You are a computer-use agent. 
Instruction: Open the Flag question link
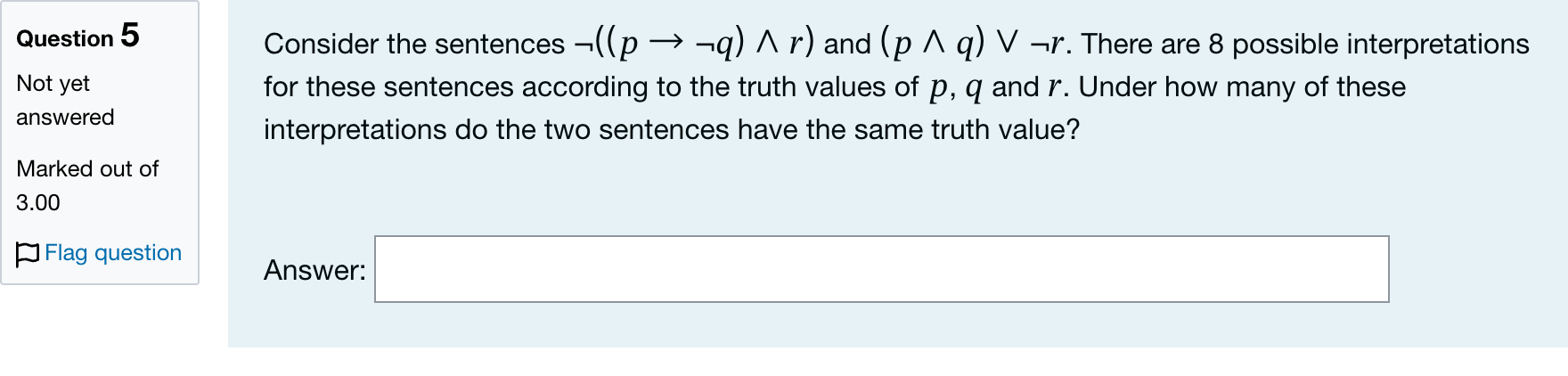(x=113, y=253)
